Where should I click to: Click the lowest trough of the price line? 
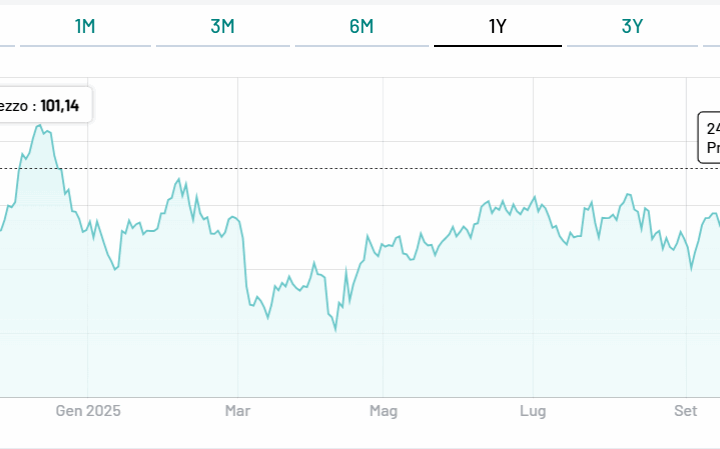coord(336,330)
